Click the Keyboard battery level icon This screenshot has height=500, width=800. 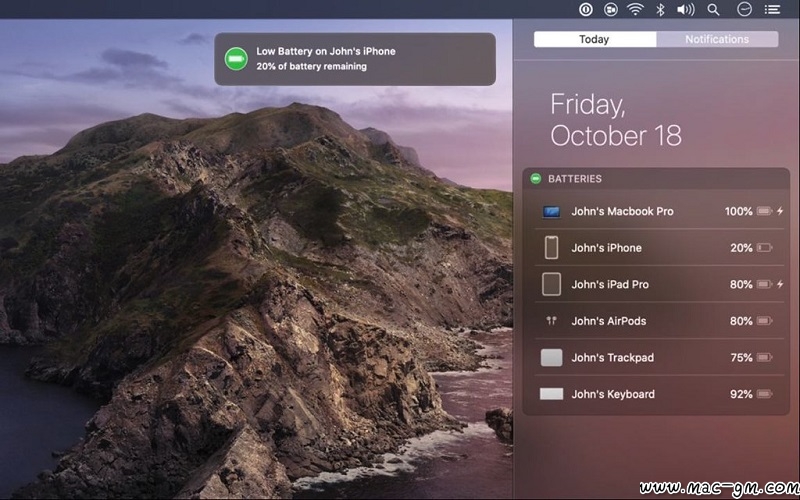[764, 394]
